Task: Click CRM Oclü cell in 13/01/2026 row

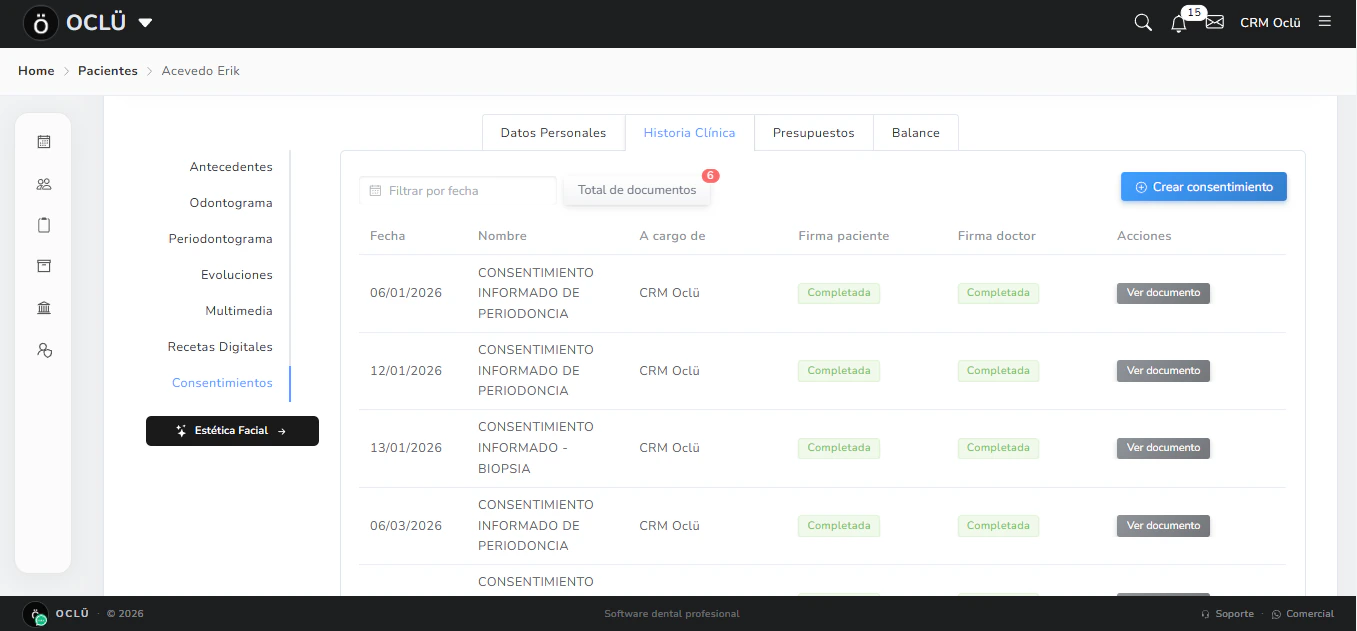Action: click(x=670, y=448)
